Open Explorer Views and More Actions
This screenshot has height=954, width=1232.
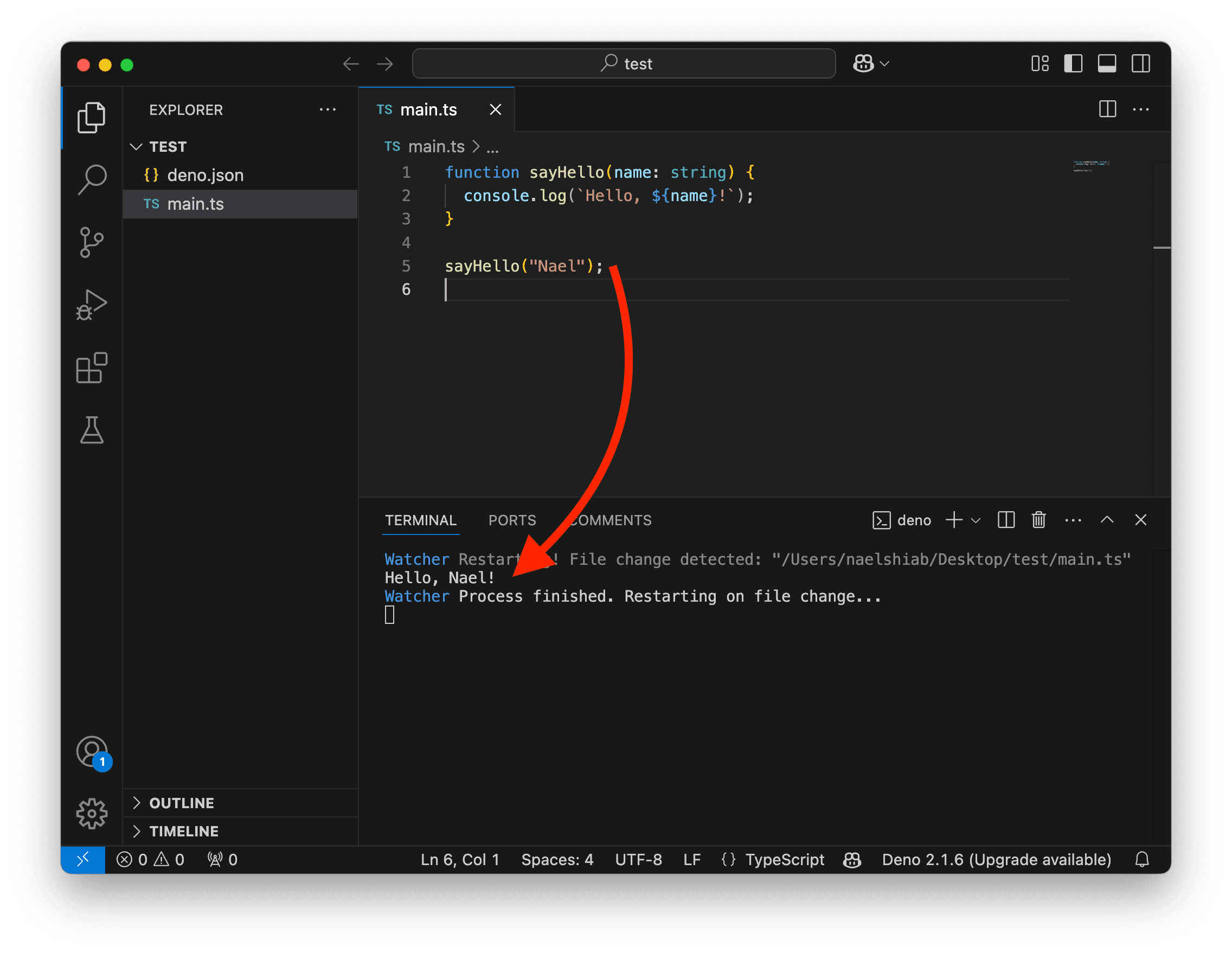[328, 109]
